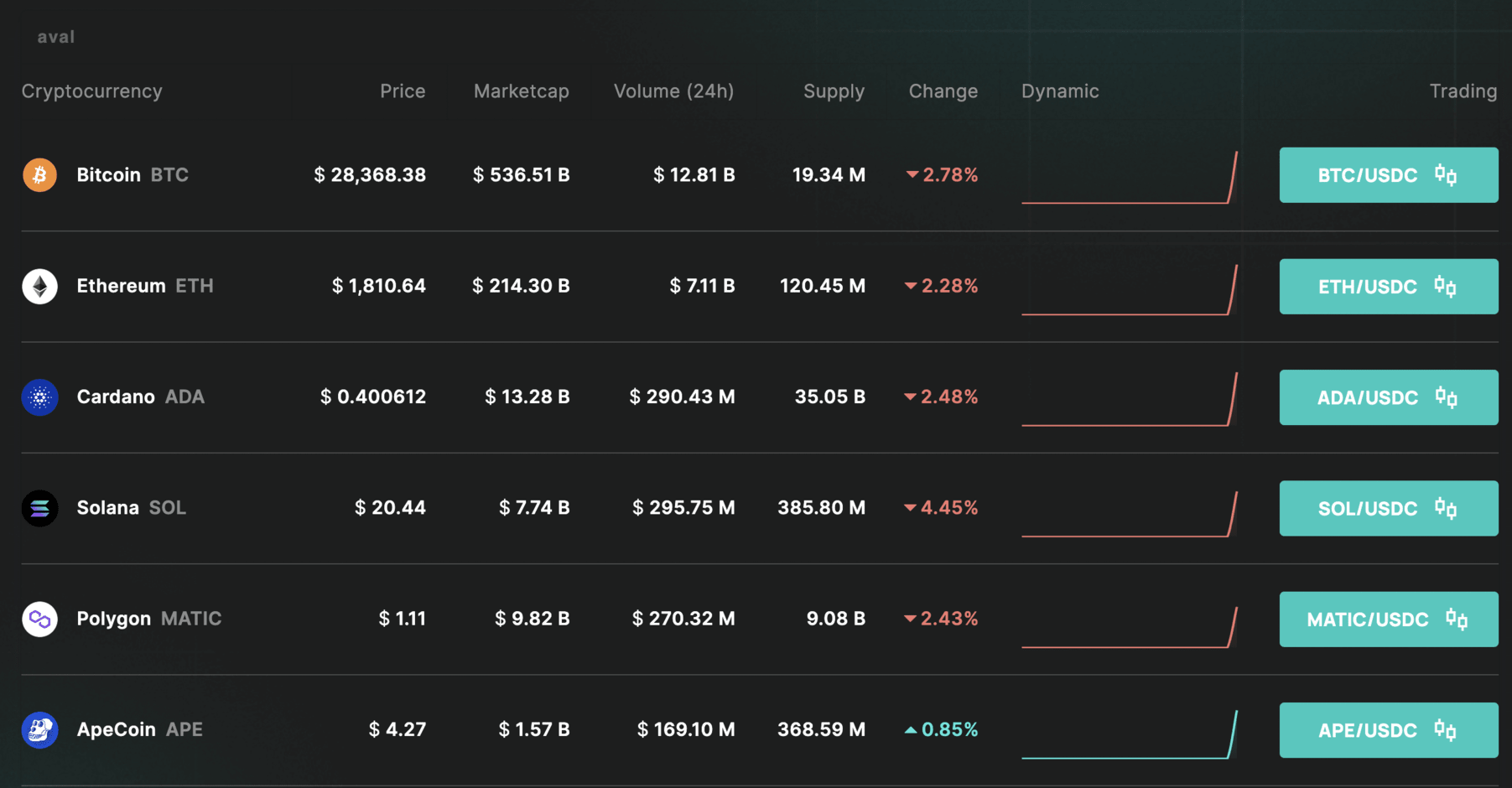This screenshot has width=1512, height=788.
Task: Click Ethereum price $ 1,810.64
Action: tap(379, 286)
